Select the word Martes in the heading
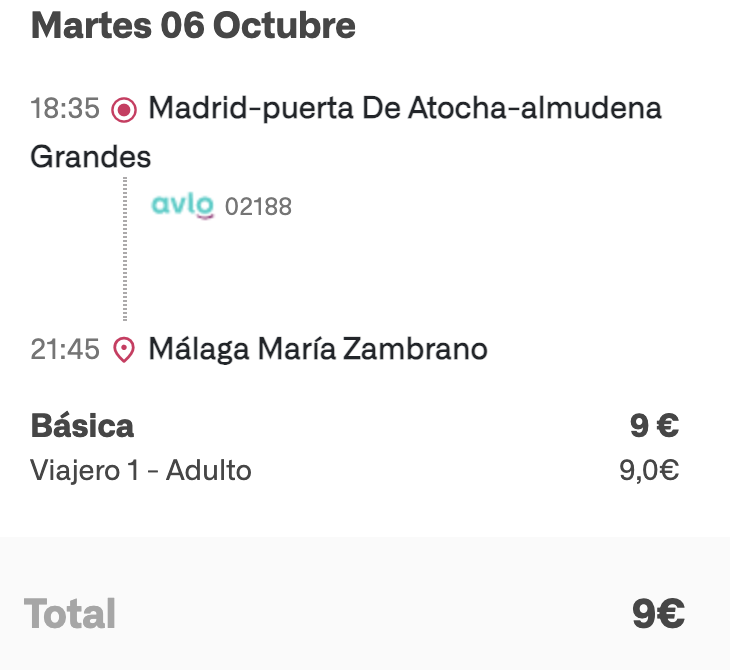The image size is (730, 670). tap(90, 26)
